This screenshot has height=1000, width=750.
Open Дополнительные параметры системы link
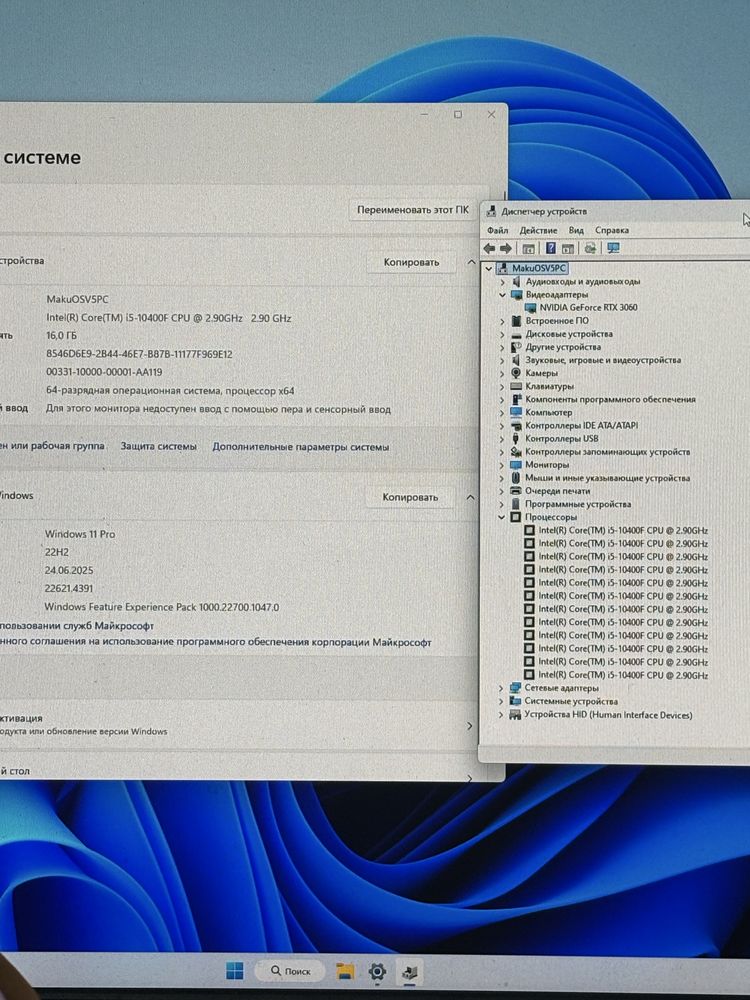coord(300,447)
